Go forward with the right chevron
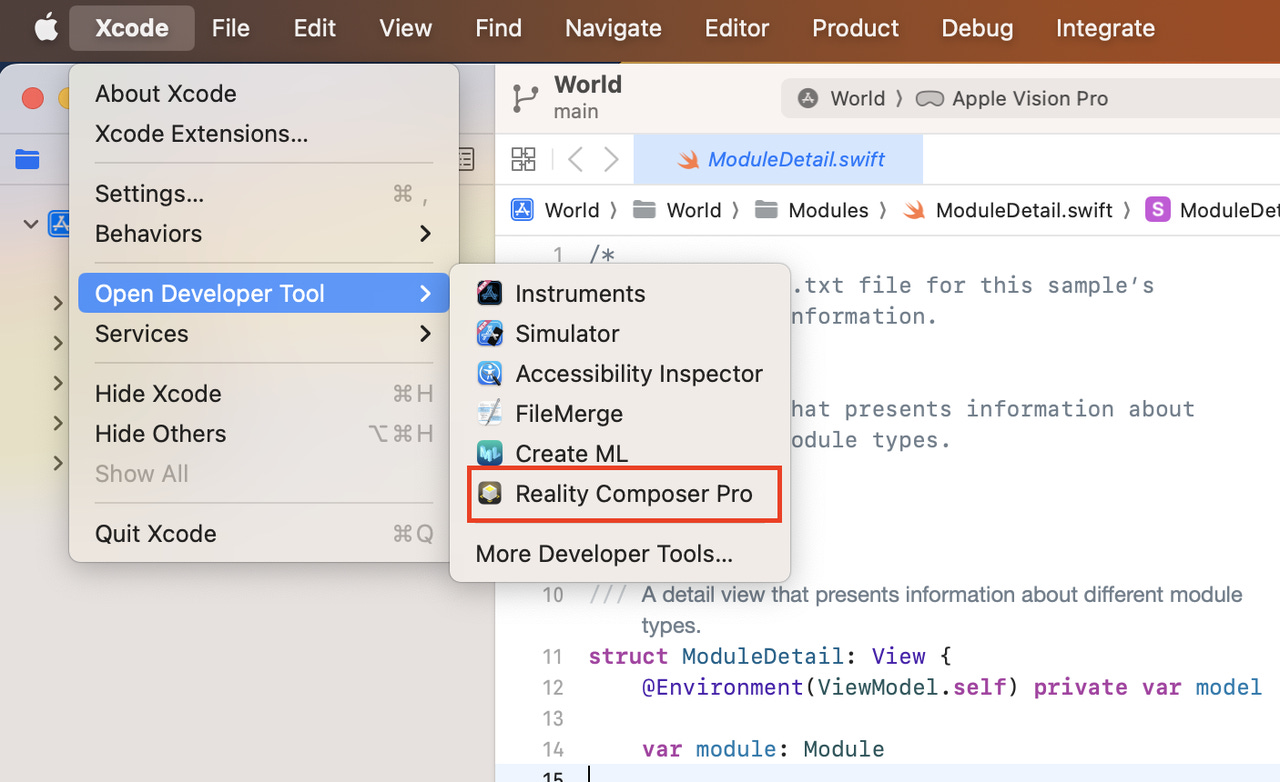The height and width of the screenshot is (782, 1280). click(611, 159)
